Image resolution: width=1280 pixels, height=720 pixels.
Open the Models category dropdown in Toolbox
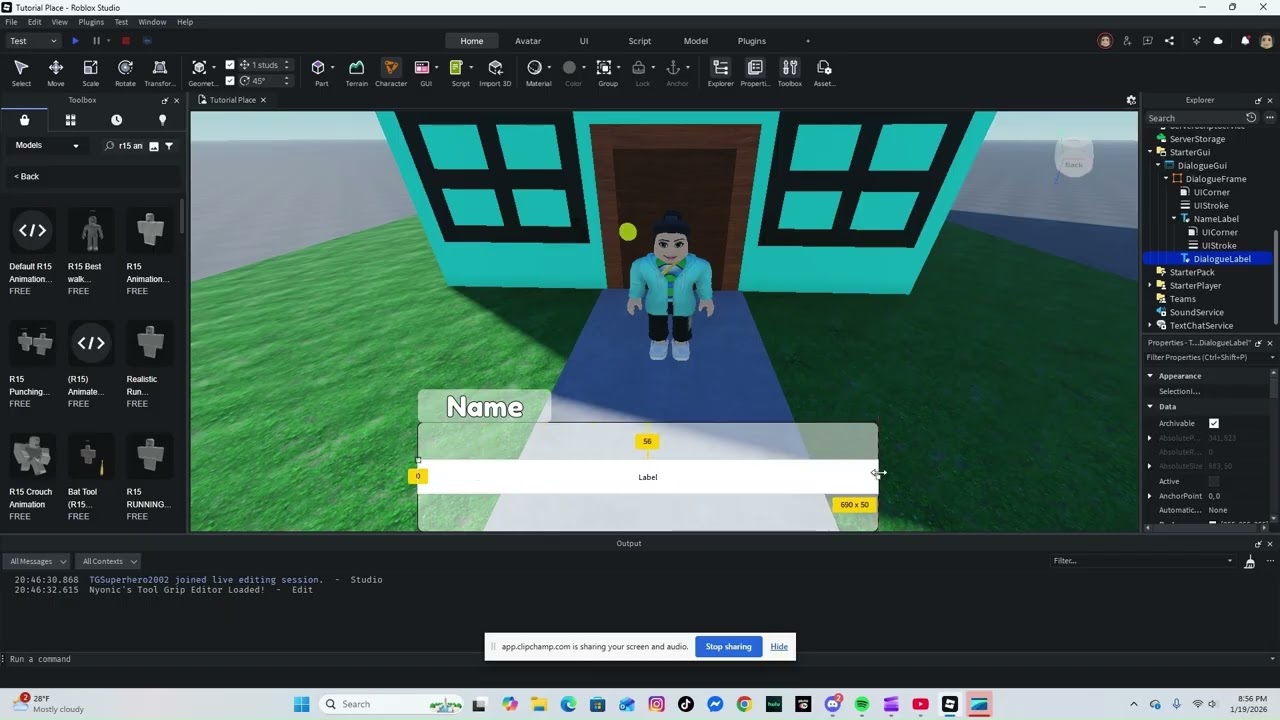click(x=47, y=146)
